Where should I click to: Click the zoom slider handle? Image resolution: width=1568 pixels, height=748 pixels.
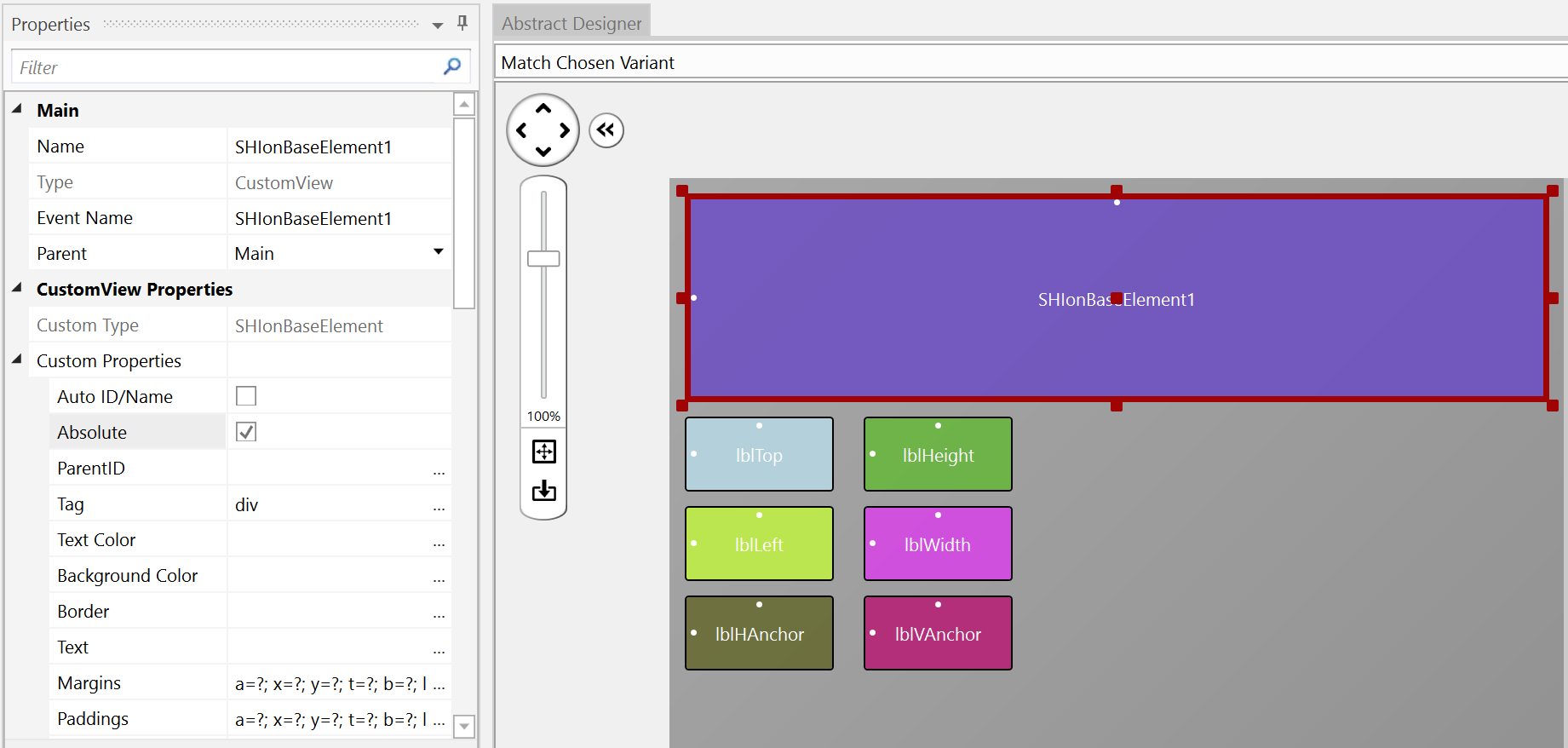click(x=543, y=259)
